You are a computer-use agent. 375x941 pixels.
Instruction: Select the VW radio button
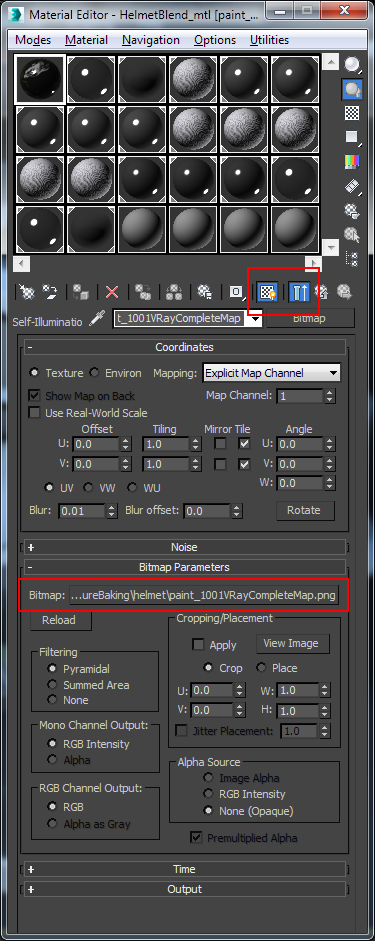pyautogui.click(x=88, y=488)
